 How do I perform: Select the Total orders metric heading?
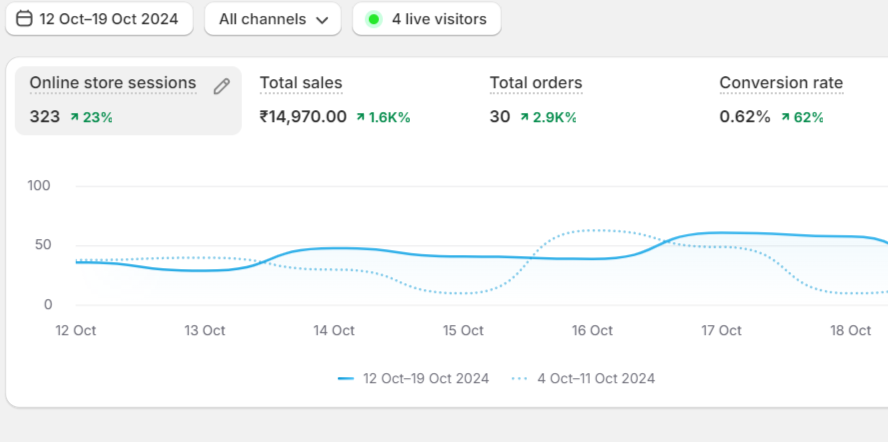[x=536, y=83]
